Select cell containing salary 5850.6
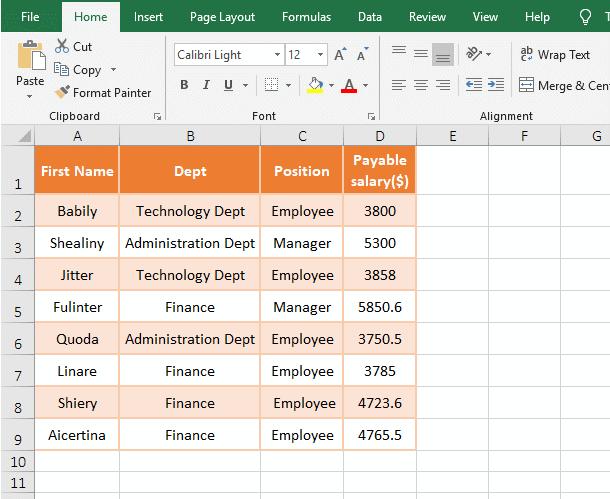610x499 pixels. 380,307
